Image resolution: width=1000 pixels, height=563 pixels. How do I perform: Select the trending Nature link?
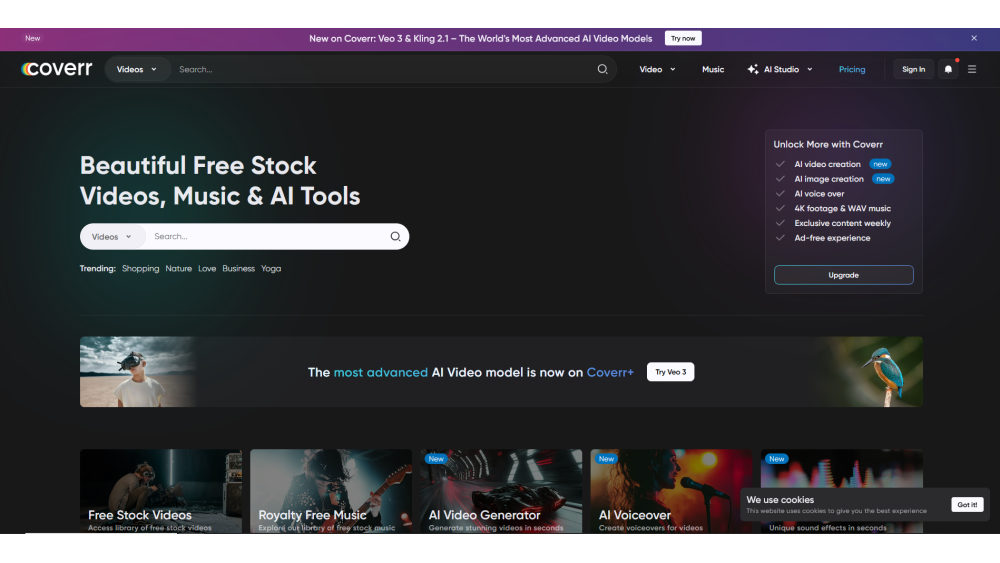coord(178,269)
